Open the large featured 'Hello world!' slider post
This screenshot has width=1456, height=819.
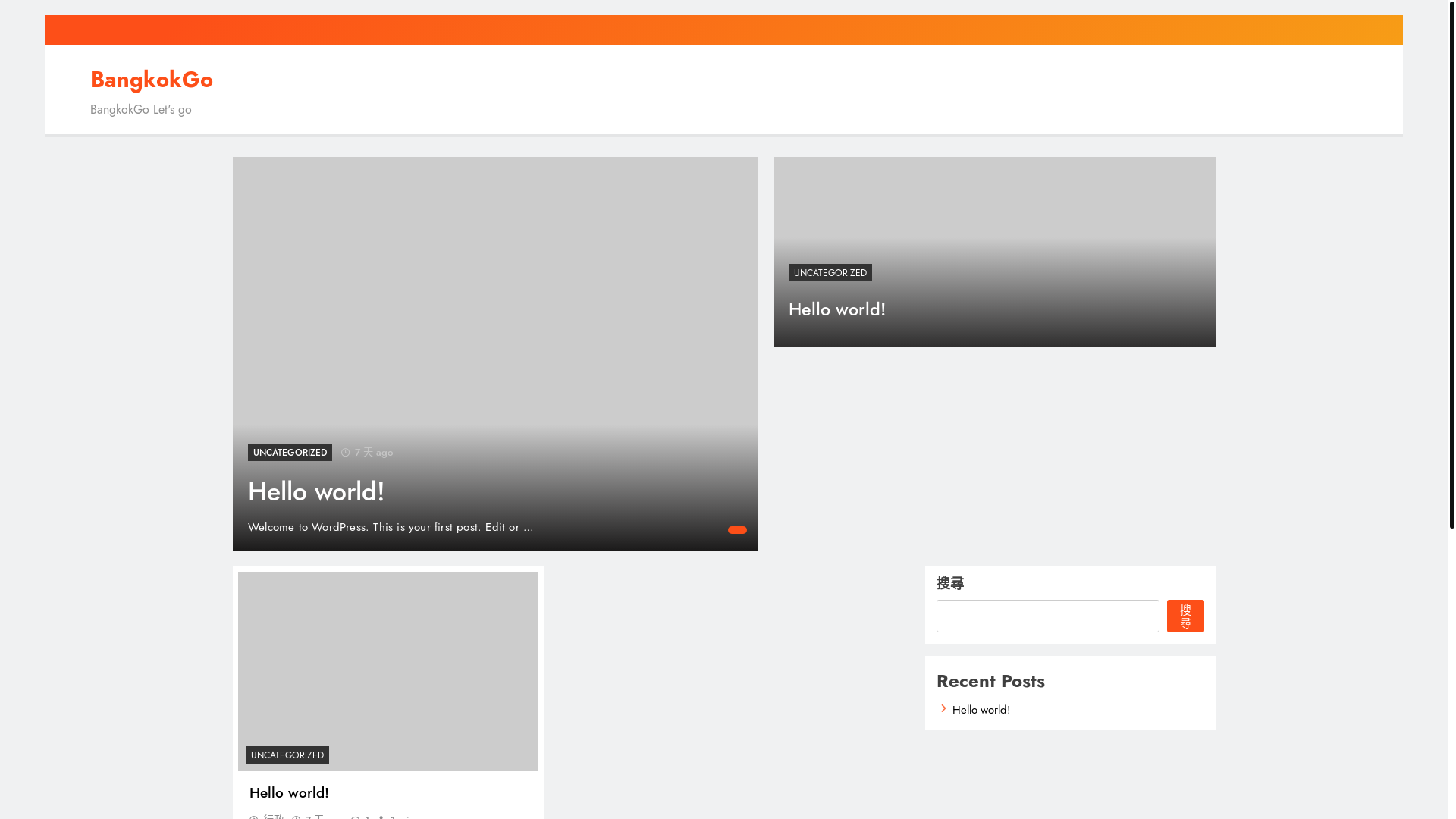pyautogui.click(x=316, y=491)
